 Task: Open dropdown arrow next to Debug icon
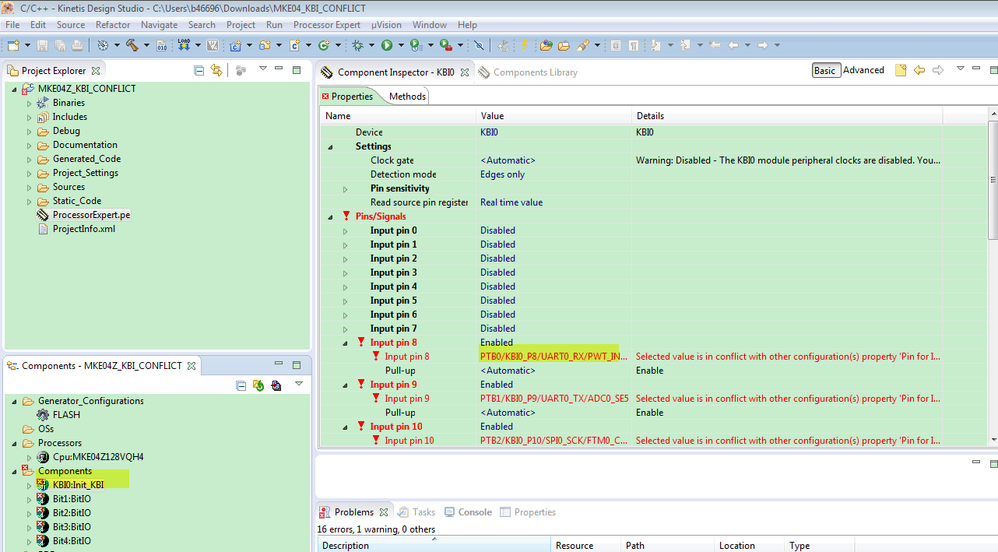tap(372, 45)
